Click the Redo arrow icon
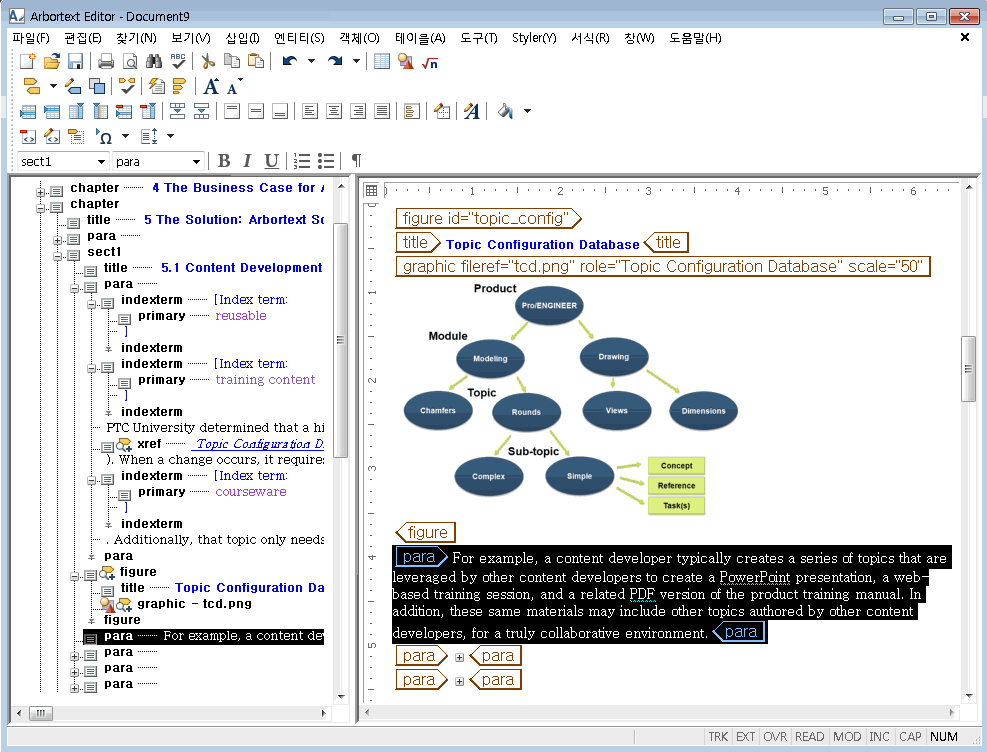This screenshot has width=987, height=752. [335, 61]
